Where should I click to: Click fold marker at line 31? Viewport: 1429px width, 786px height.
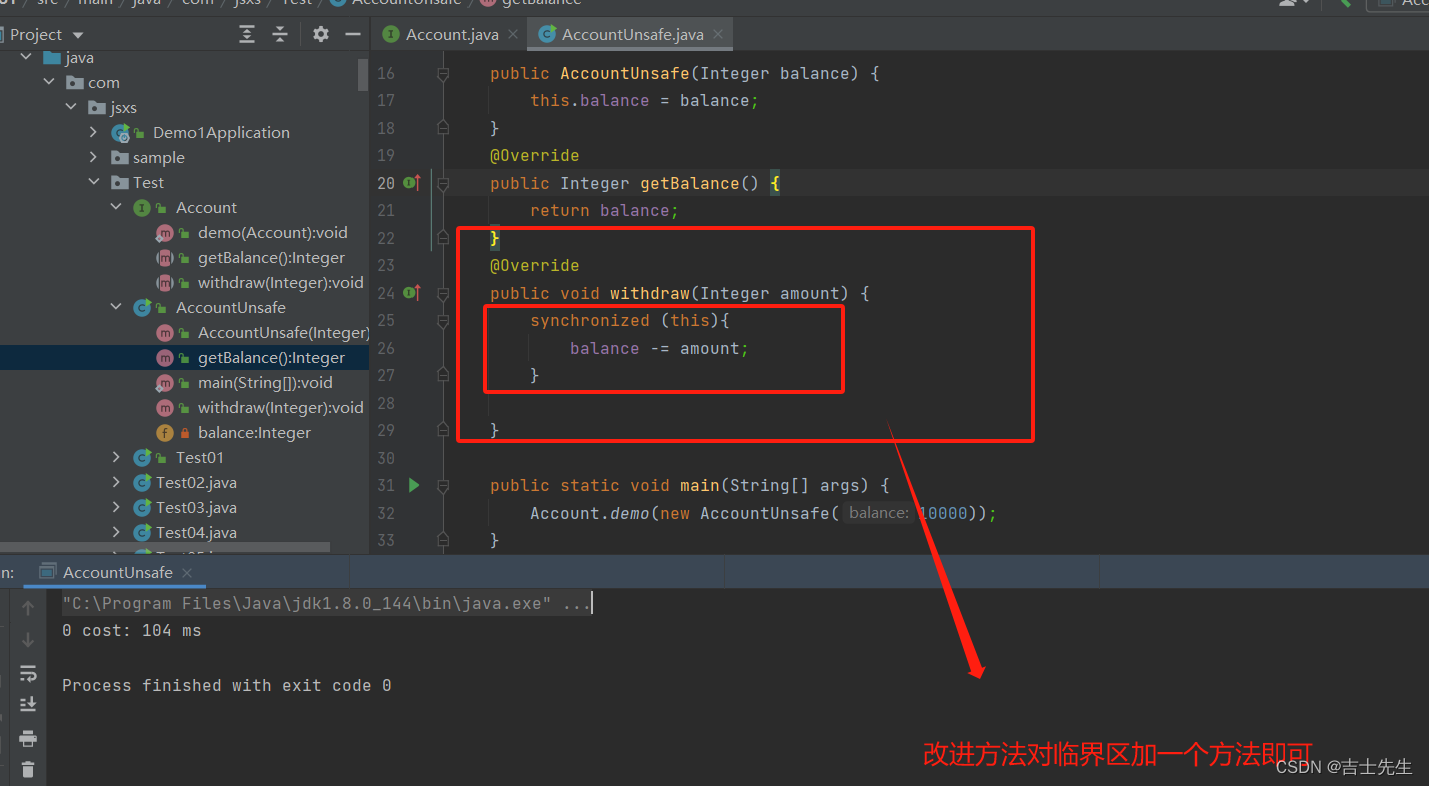pyautogui.click(x=443, y=485)
